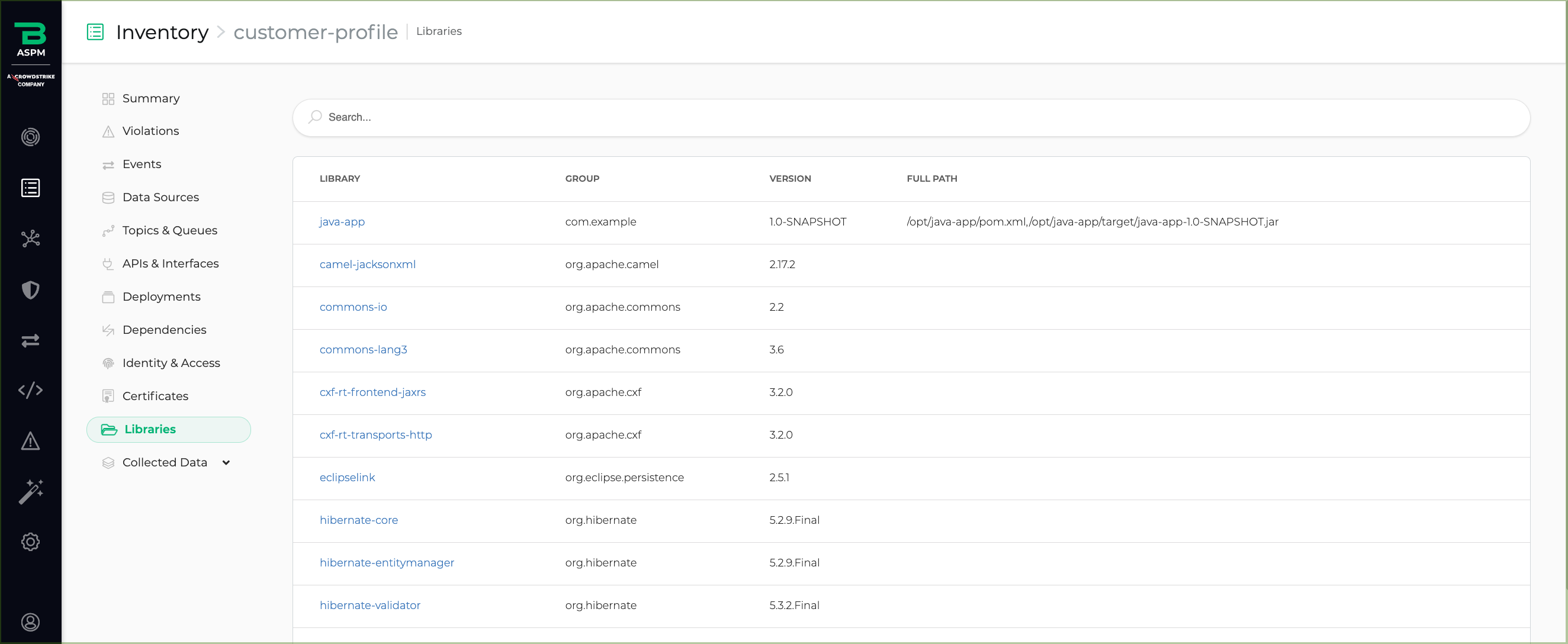Click the Certificates icon

108,396
